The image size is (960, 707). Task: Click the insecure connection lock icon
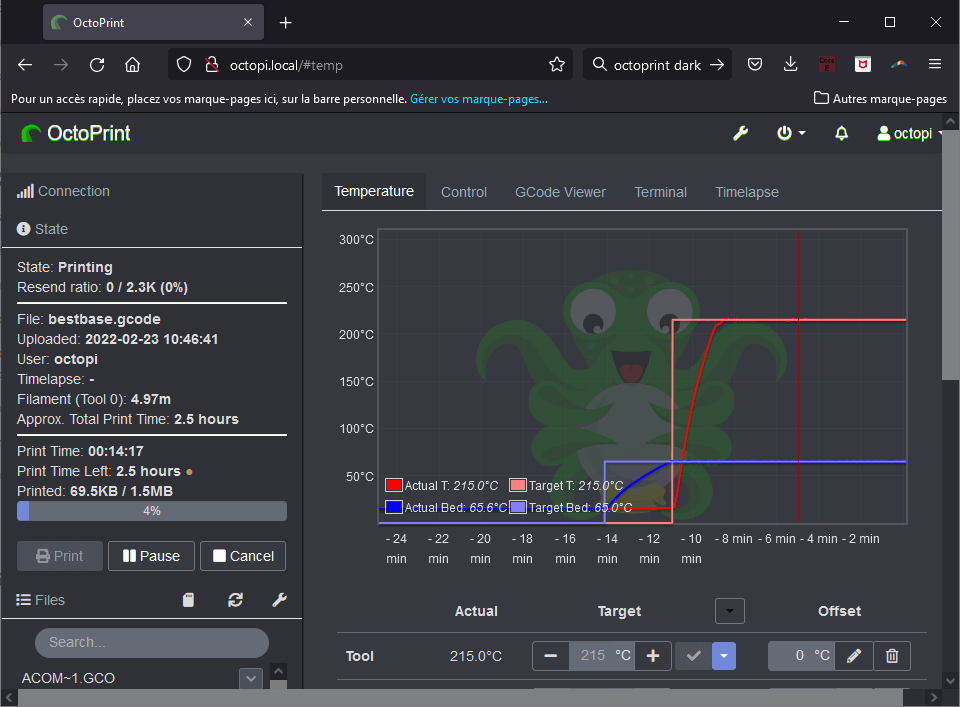pyautogui.click(x=212, y=64)
